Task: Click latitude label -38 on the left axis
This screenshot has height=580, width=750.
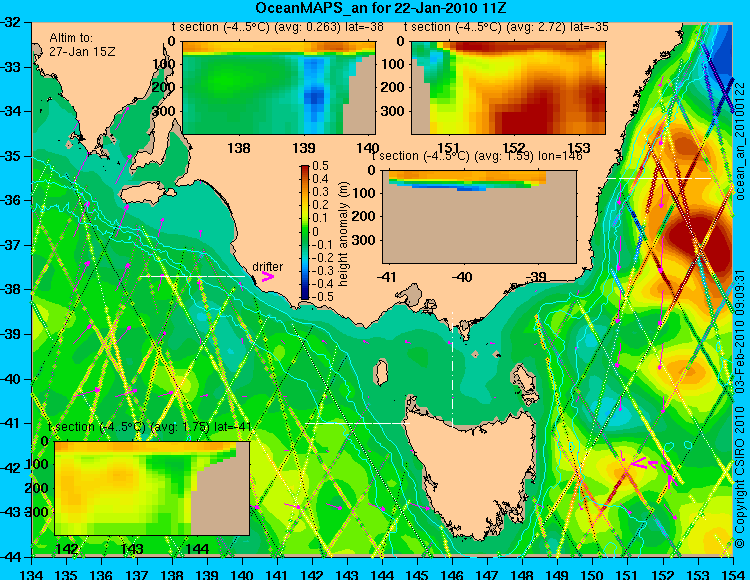Action: pyautogui.click(x=11, y=290)
